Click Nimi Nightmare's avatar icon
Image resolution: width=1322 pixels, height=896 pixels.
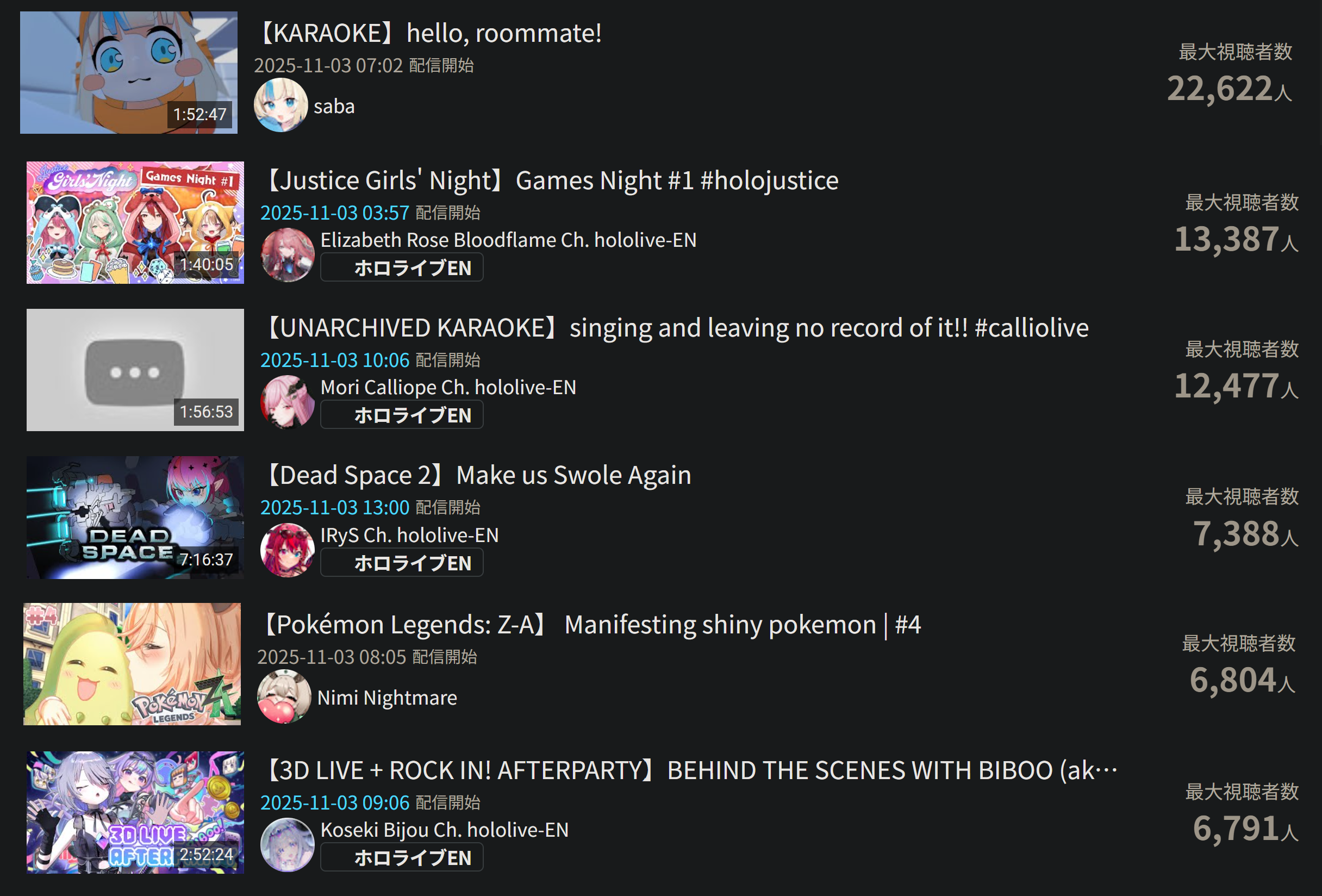pos(284,696)
